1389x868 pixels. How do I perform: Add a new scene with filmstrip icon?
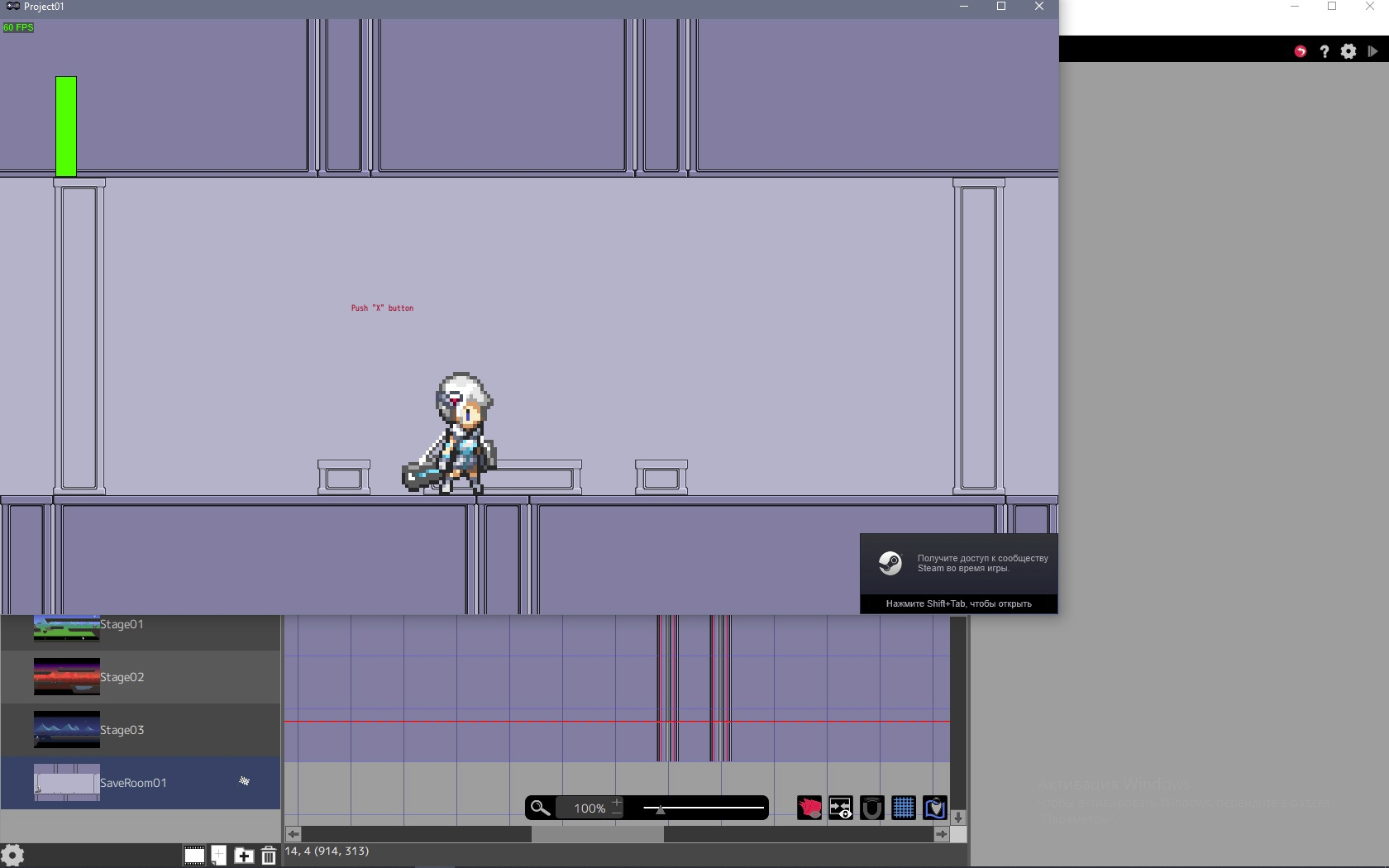(x=194, y=856)
